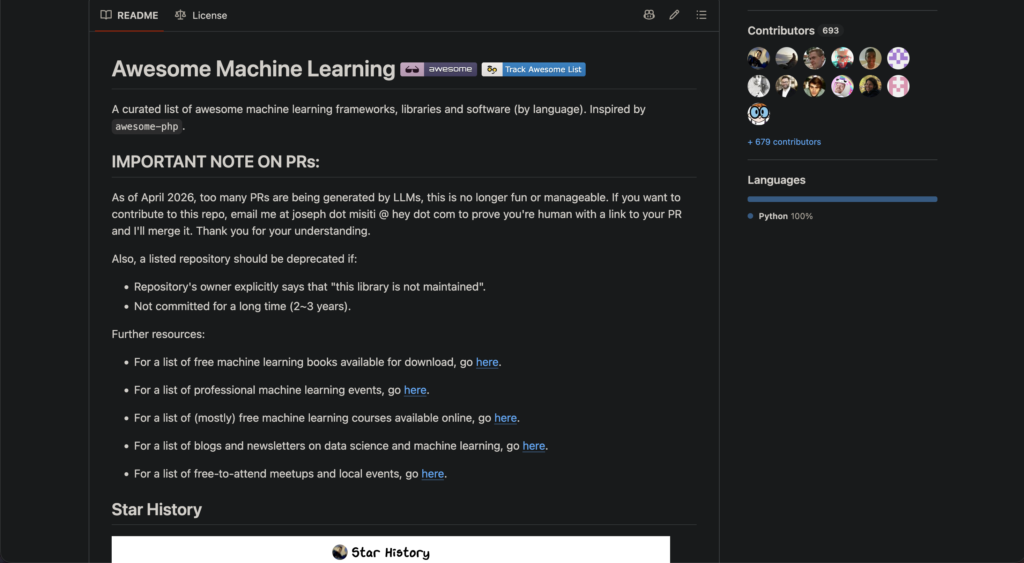Click the 'Star History' section heading
This screenshot has height=563, width=1024.
157,509
